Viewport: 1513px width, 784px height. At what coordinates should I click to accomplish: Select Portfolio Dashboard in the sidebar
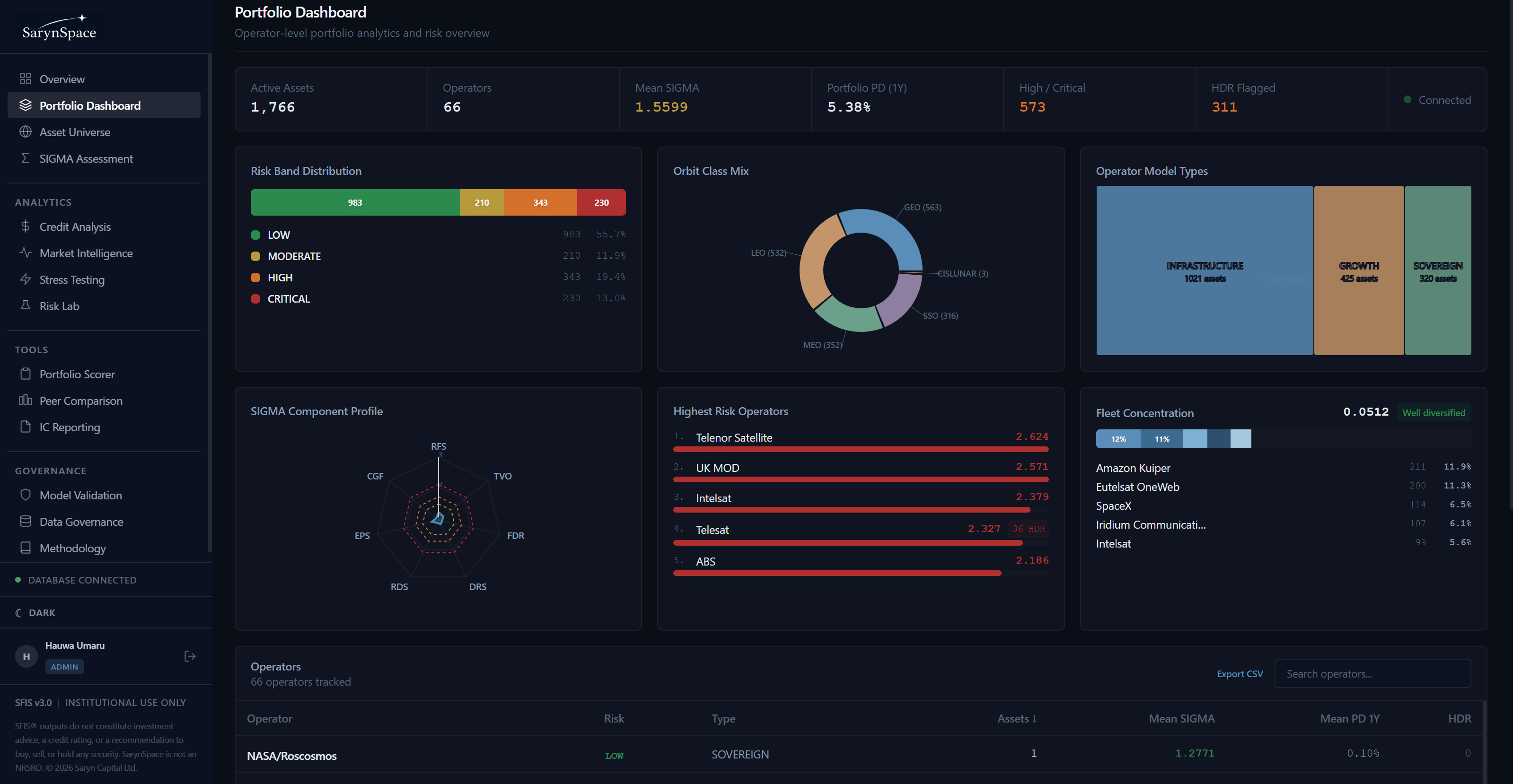pyautogui.click(x=90, y=105)
